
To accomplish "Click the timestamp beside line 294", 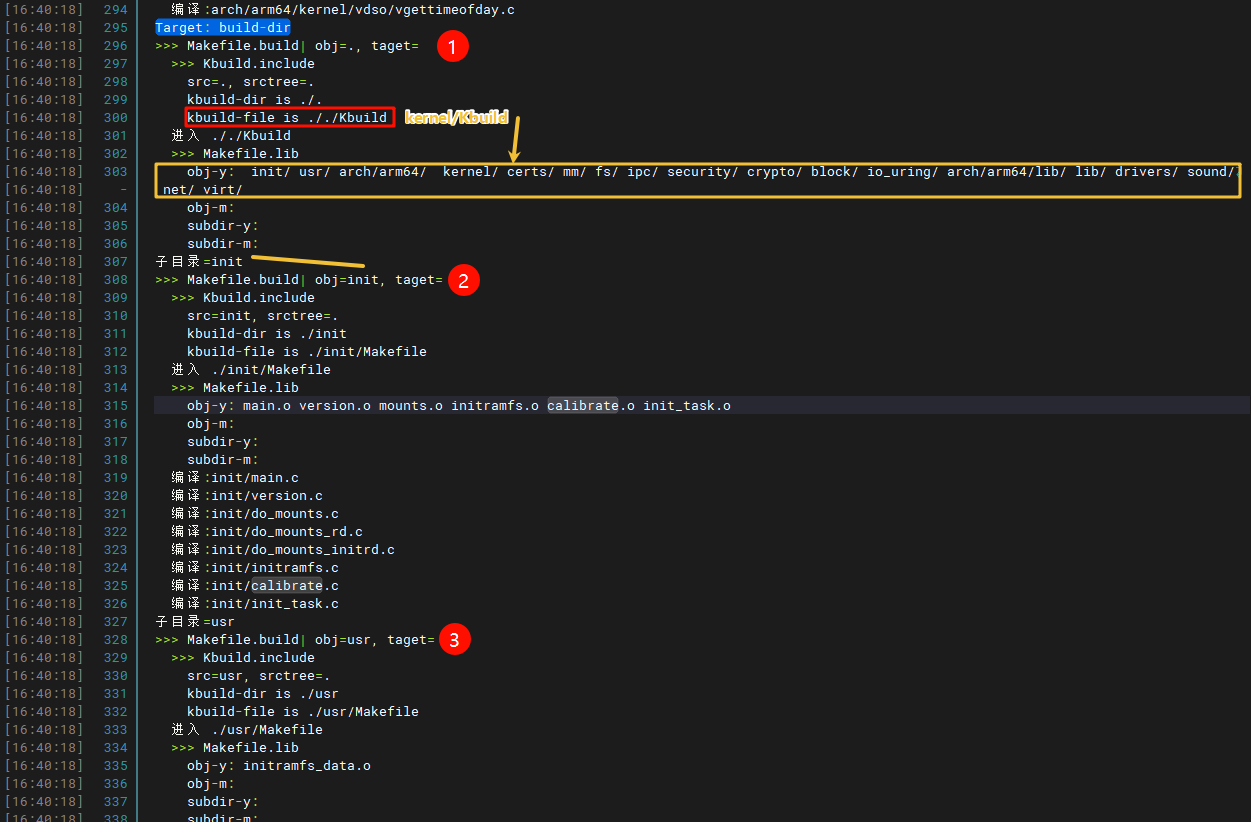I will (44, 10).
